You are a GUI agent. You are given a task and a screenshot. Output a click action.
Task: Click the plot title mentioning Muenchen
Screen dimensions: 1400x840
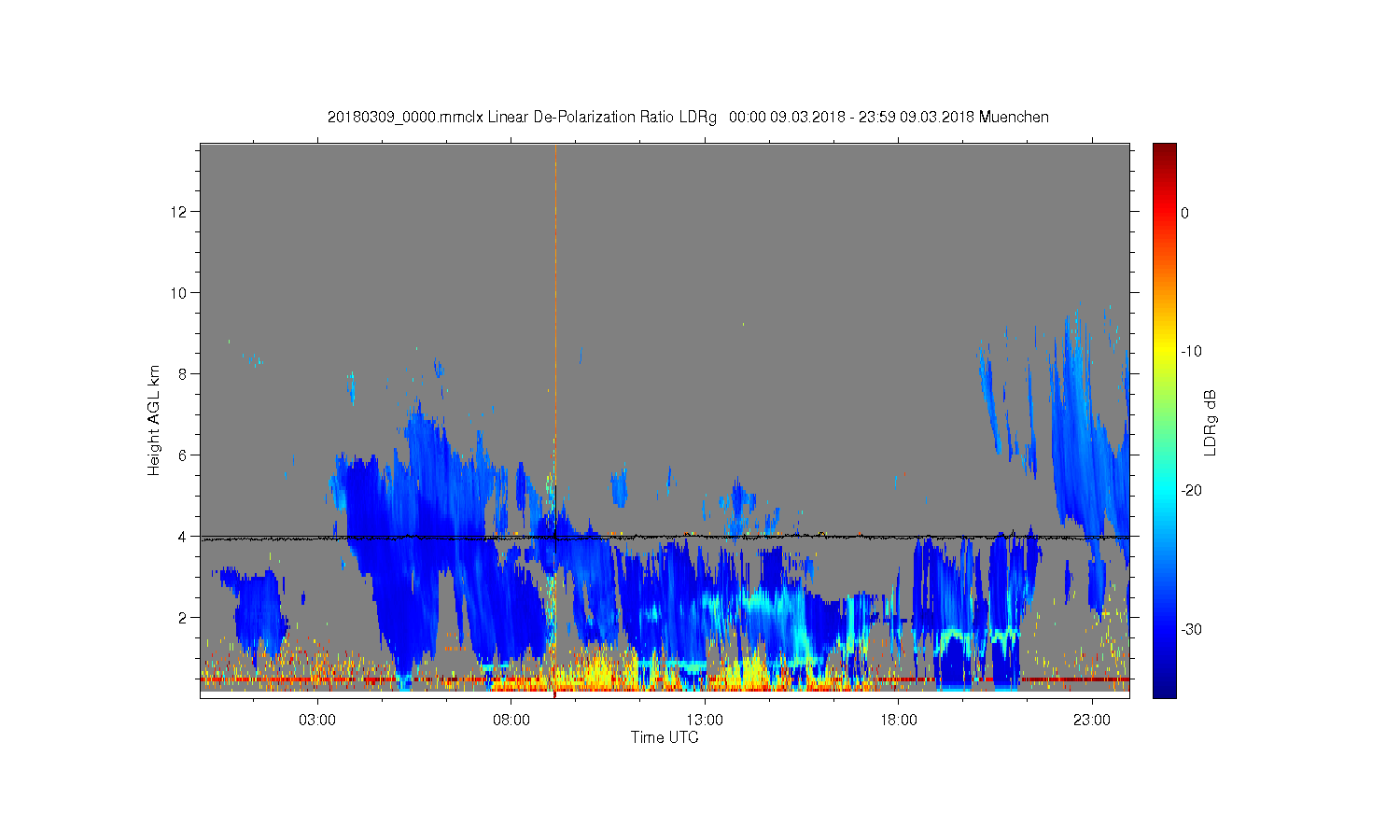coord(688,118)
